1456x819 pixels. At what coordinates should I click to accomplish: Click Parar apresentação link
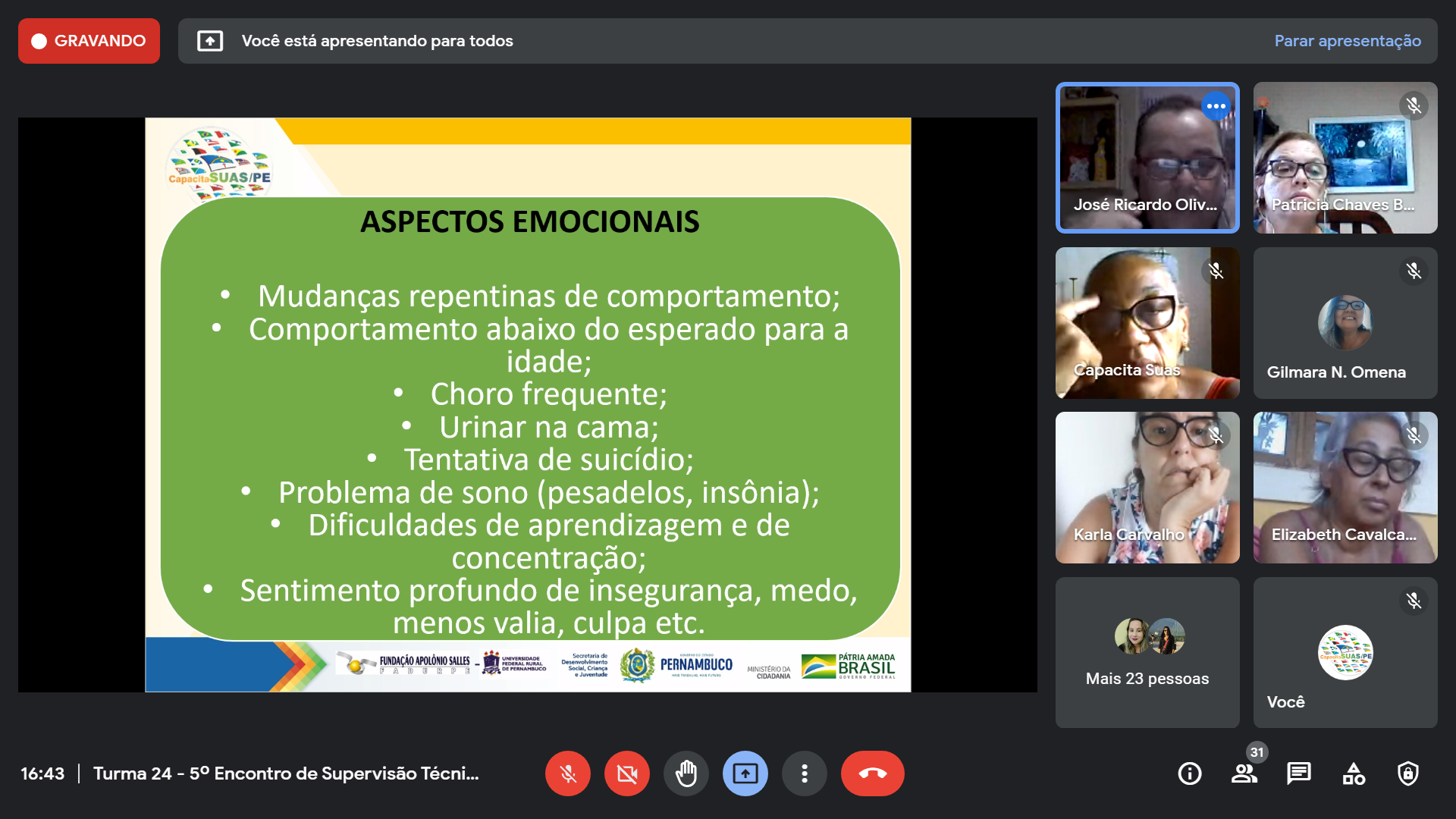click(x=1347, y=41)
